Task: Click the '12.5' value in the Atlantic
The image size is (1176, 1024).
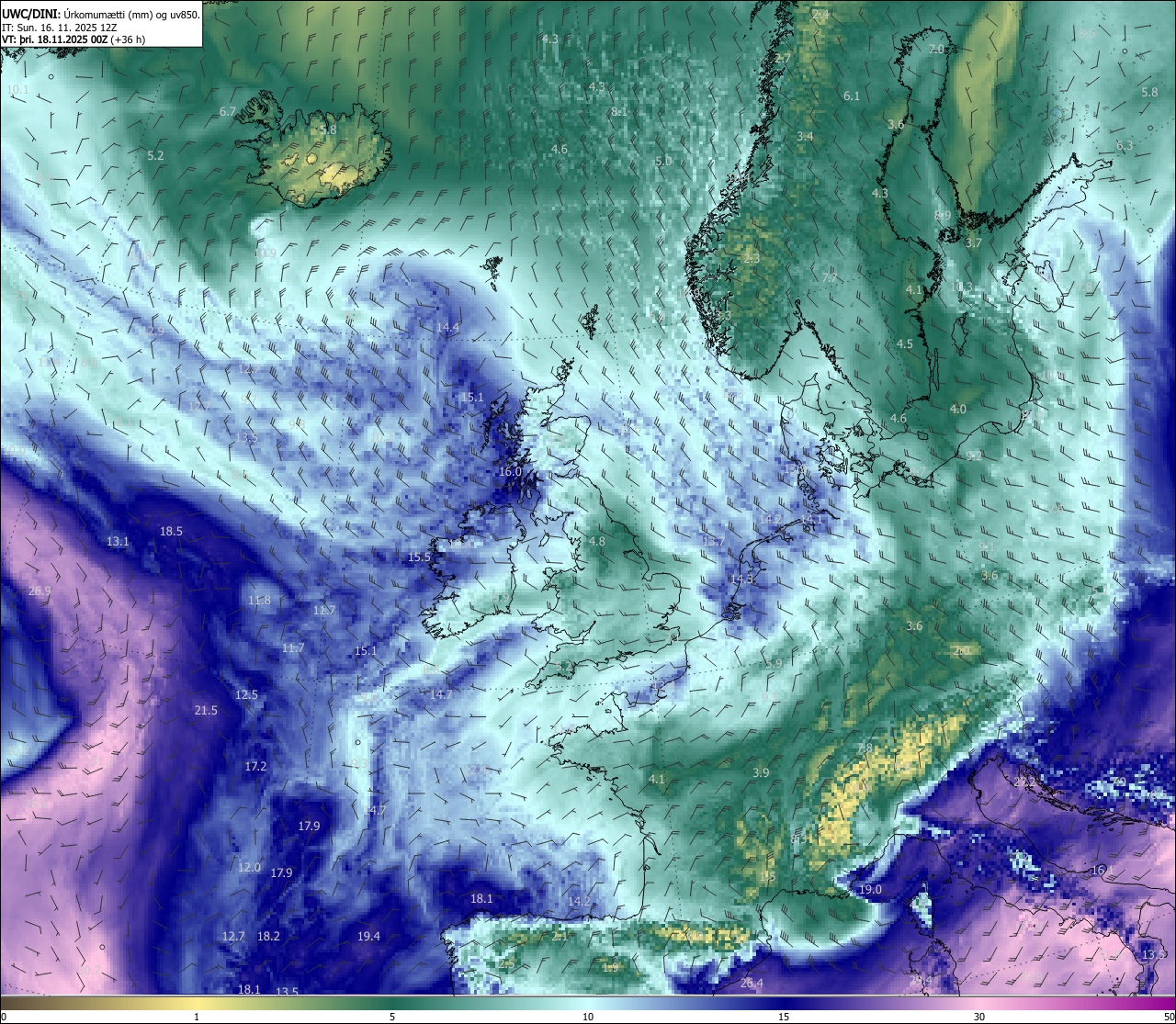Action: point(246,694)
